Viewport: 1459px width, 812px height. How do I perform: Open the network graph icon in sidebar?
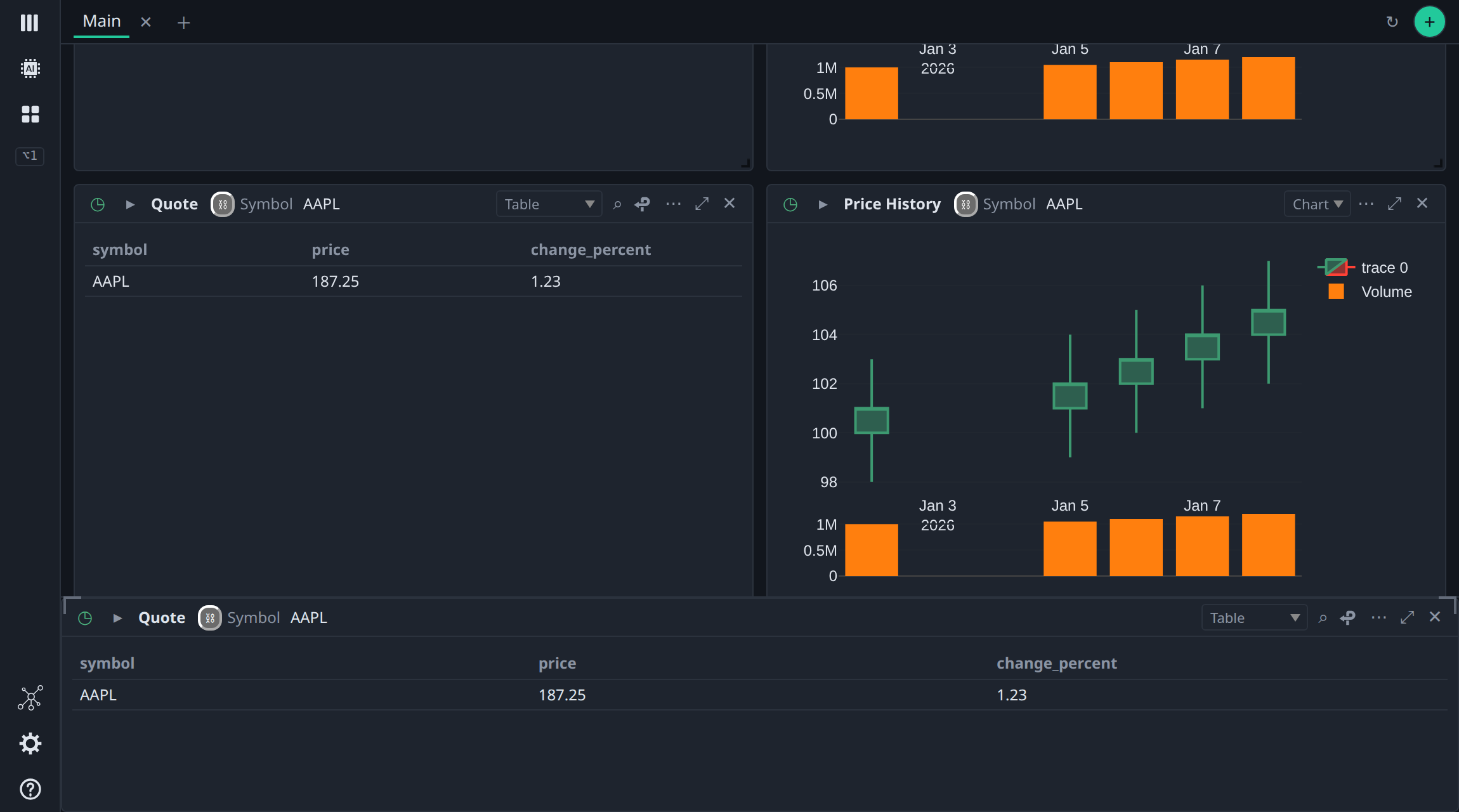click(30, 698)
